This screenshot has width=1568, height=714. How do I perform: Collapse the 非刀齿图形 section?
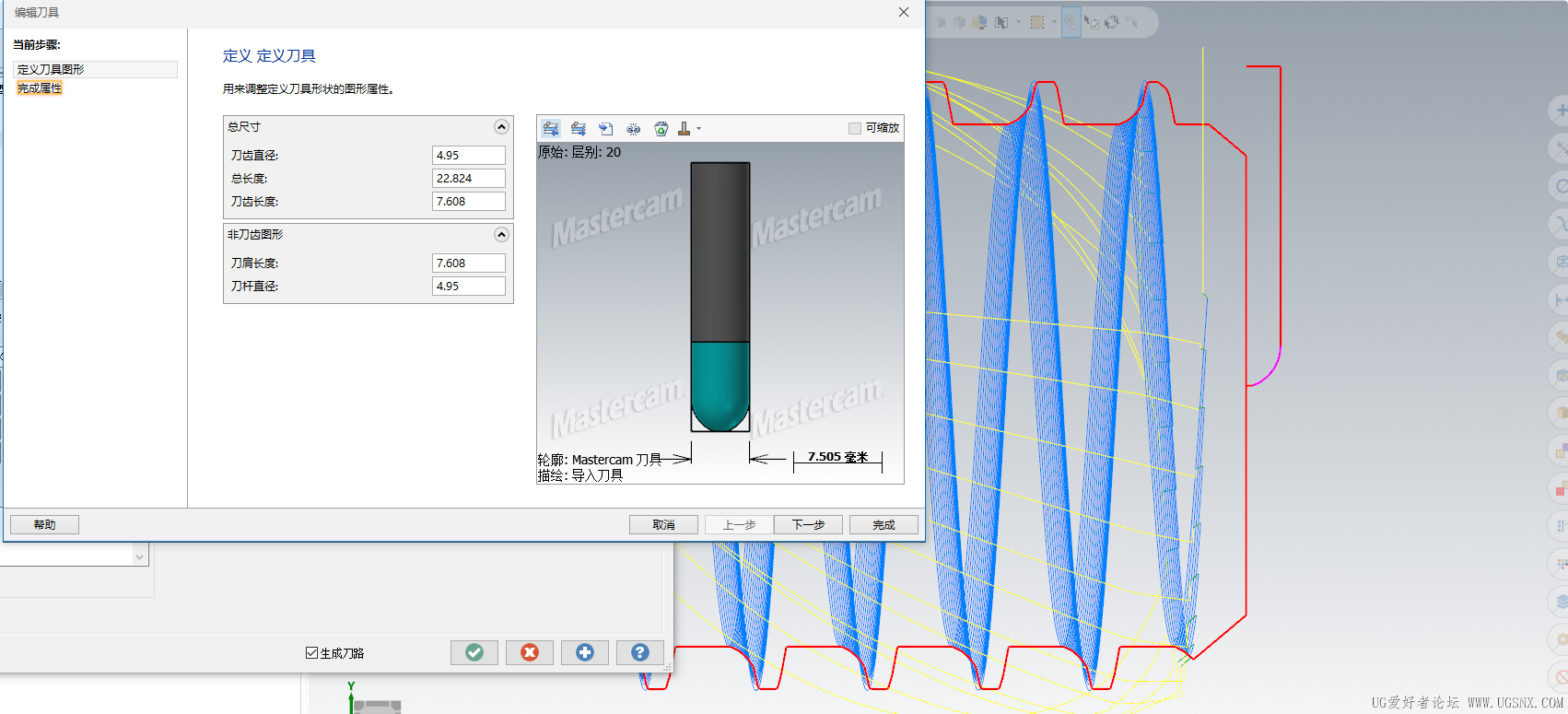[x=501, y=235]
